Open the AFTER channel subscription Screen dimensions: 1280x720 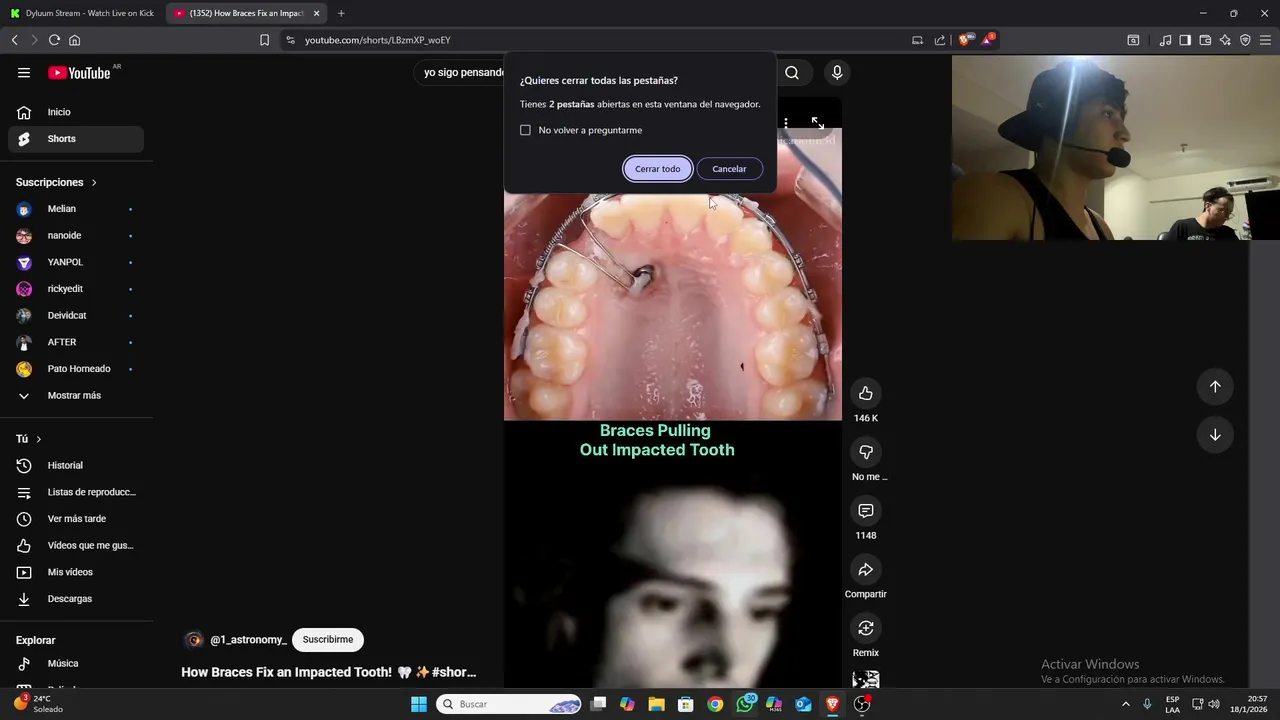pyautogui.click(x=76, y=342)
